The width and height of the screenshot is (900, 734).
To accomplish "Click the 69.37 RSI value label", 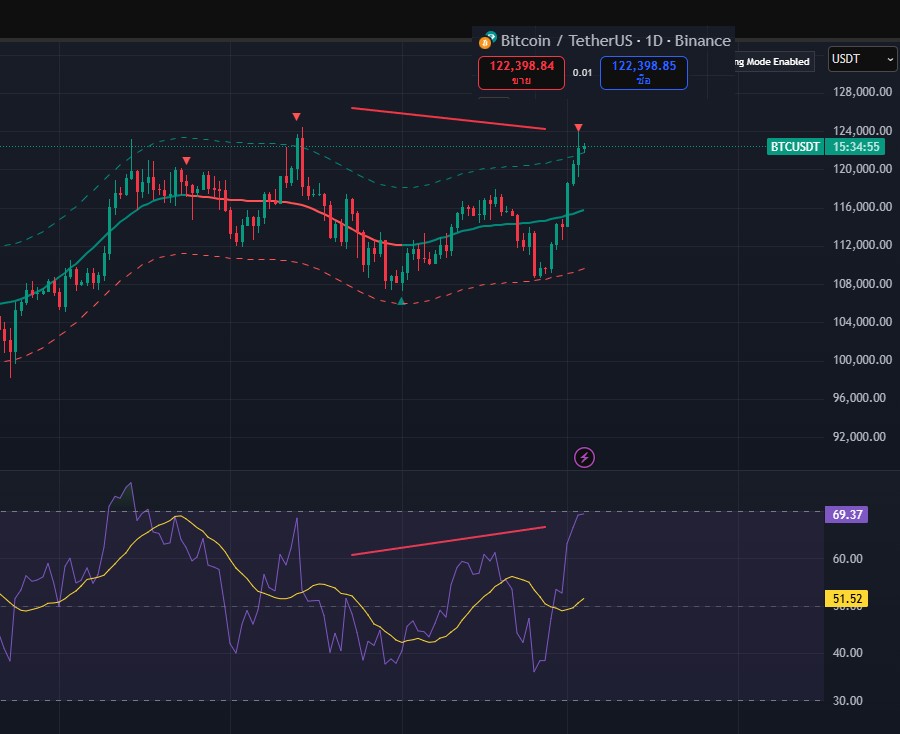I will [x=847, y=514].
